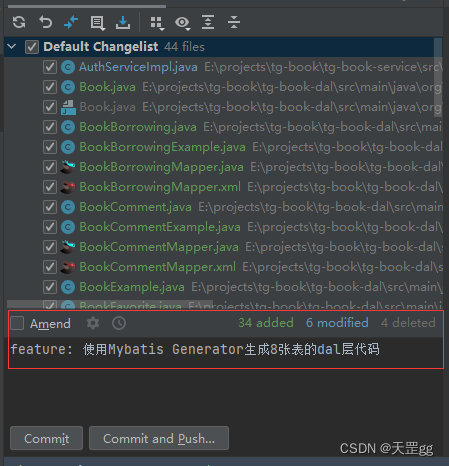449x466 pixels.
Task: Click the BookCommentMapper.xml bird icon
Action: (68, 267)
